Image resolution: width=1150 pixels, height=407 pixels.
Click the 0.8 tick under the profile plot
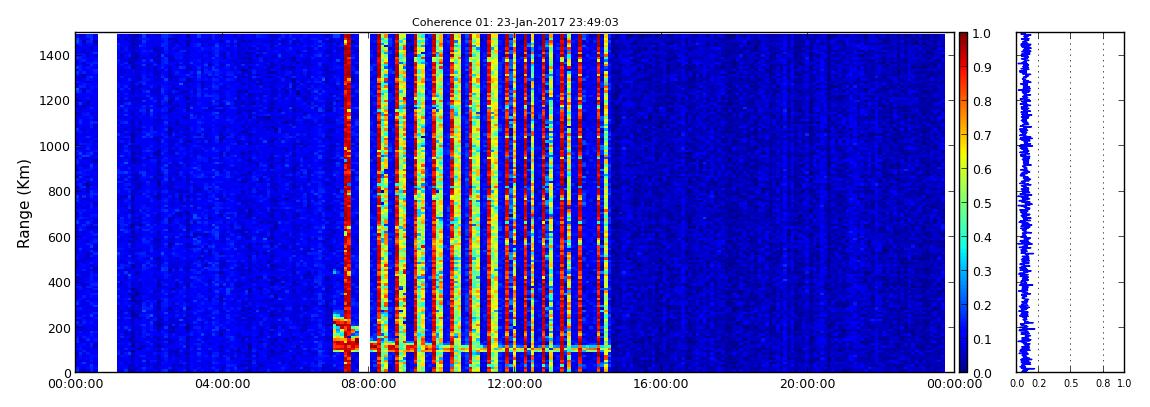coord(1103,383)
